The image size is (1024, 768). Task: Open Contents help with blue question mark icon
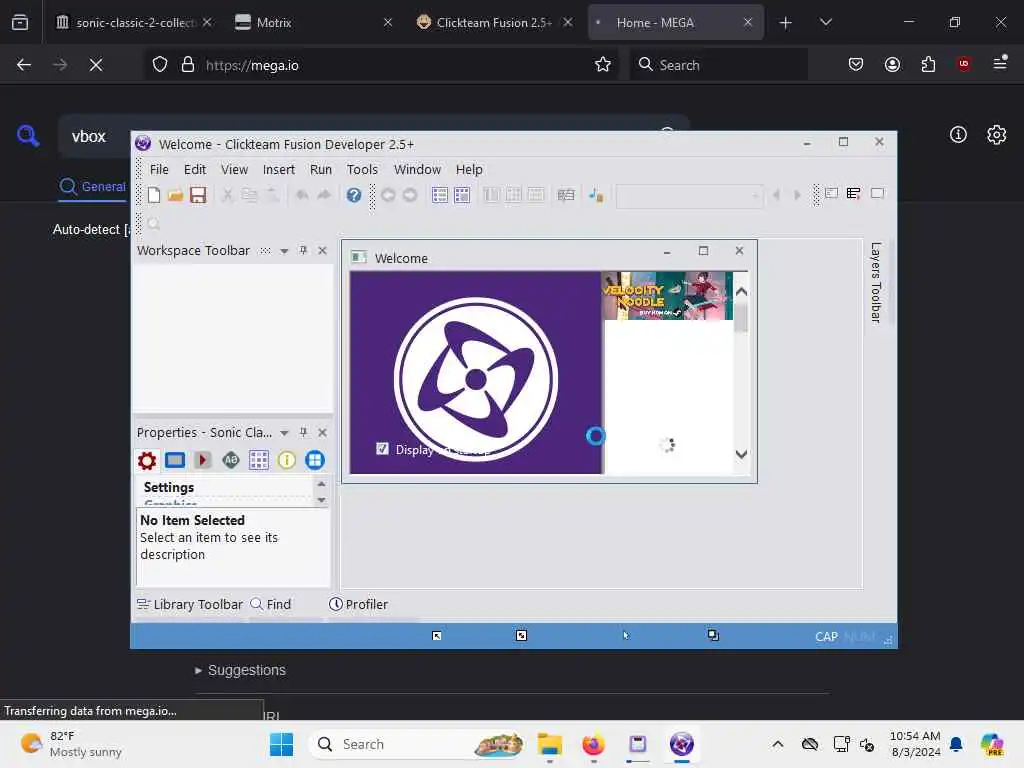click(354, 195)
